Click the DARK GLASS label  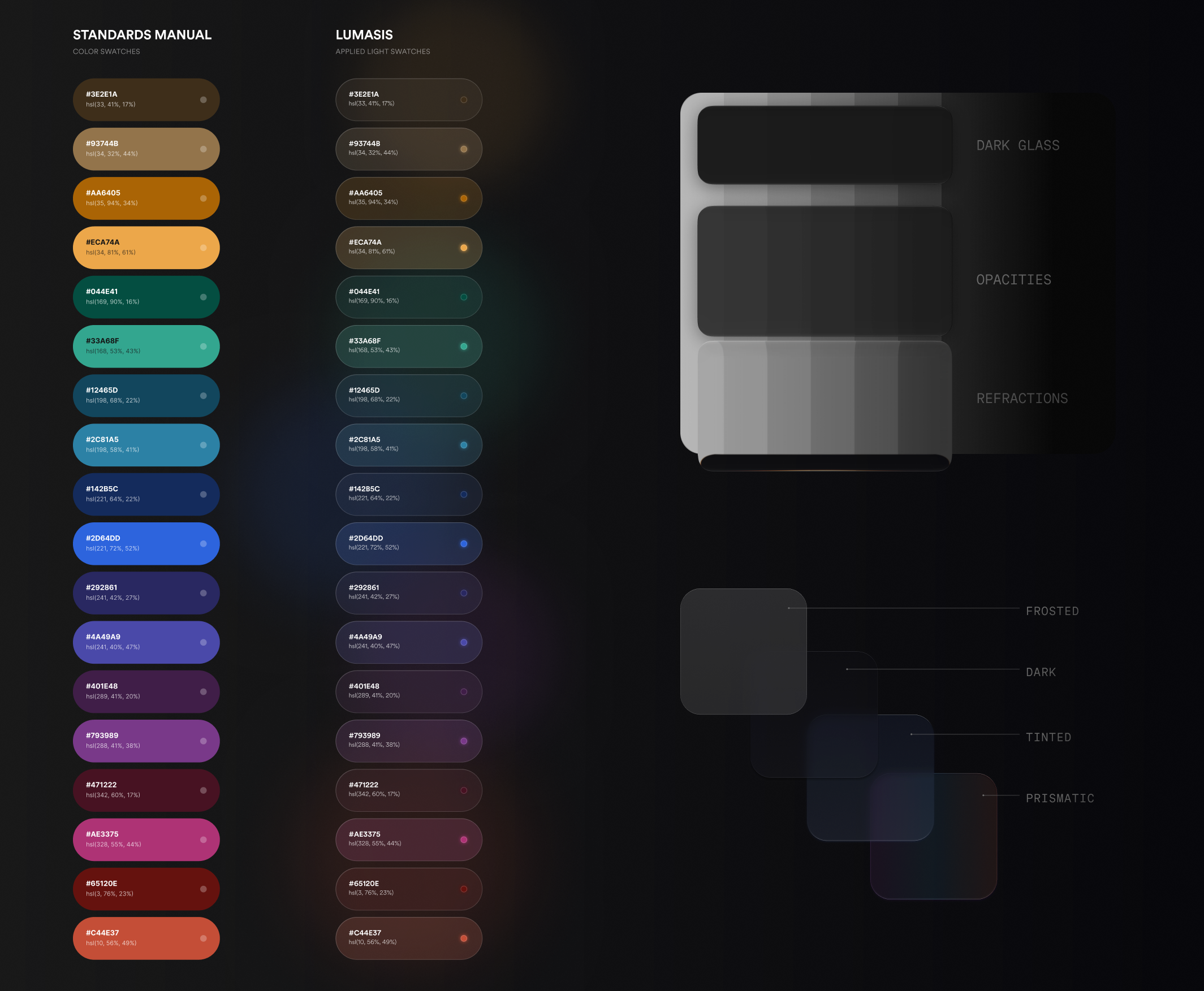click(1018, 145)
